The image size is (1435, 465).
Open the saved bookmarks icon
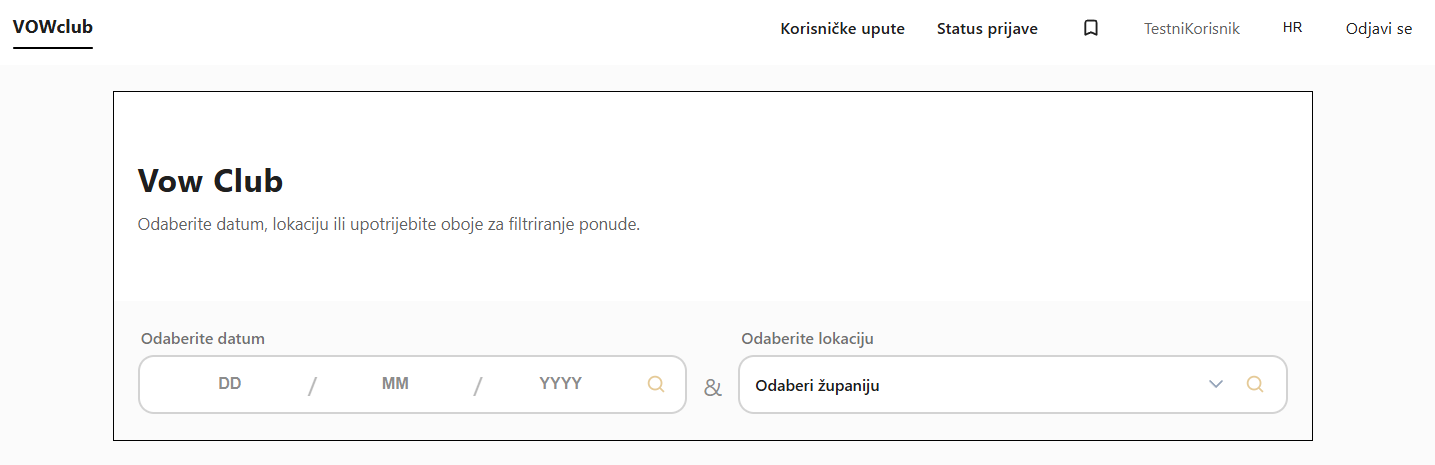tap(1091, 29)
